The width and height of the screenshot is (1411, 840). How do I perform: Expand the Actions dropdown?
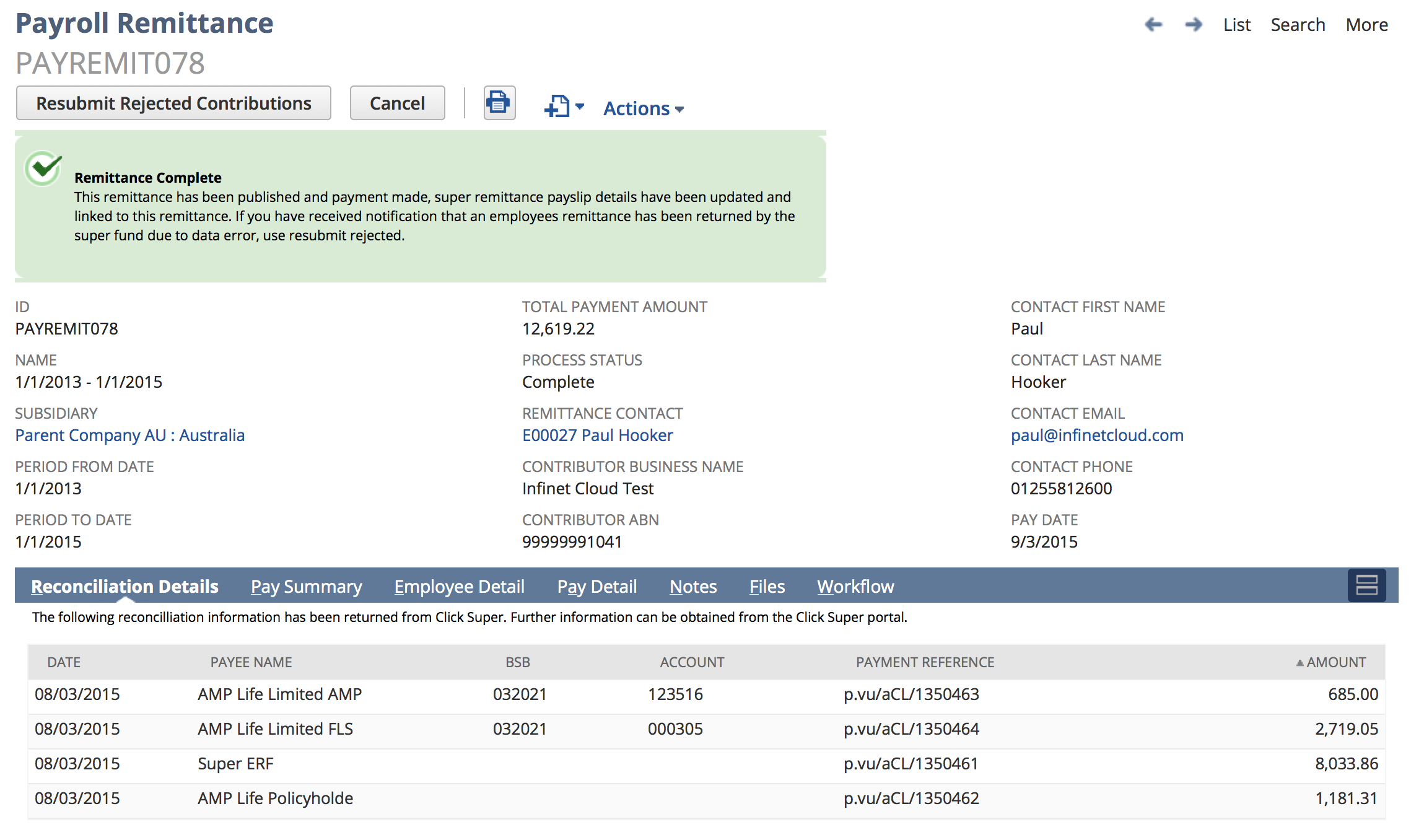pyautogui.click(x=644, y=108)
